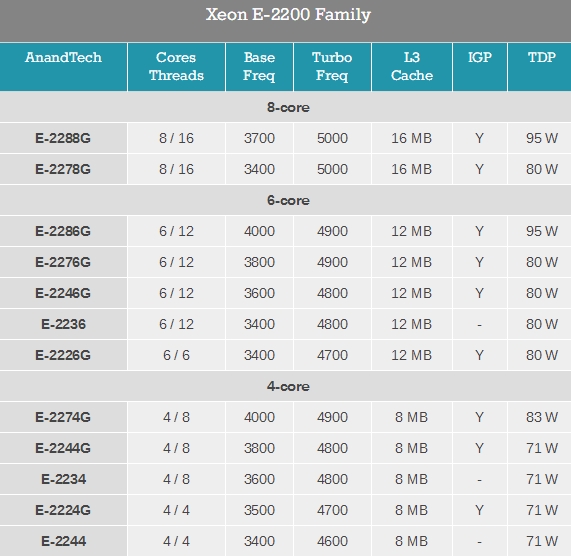Click the E-2278G model name

point(63,169)
